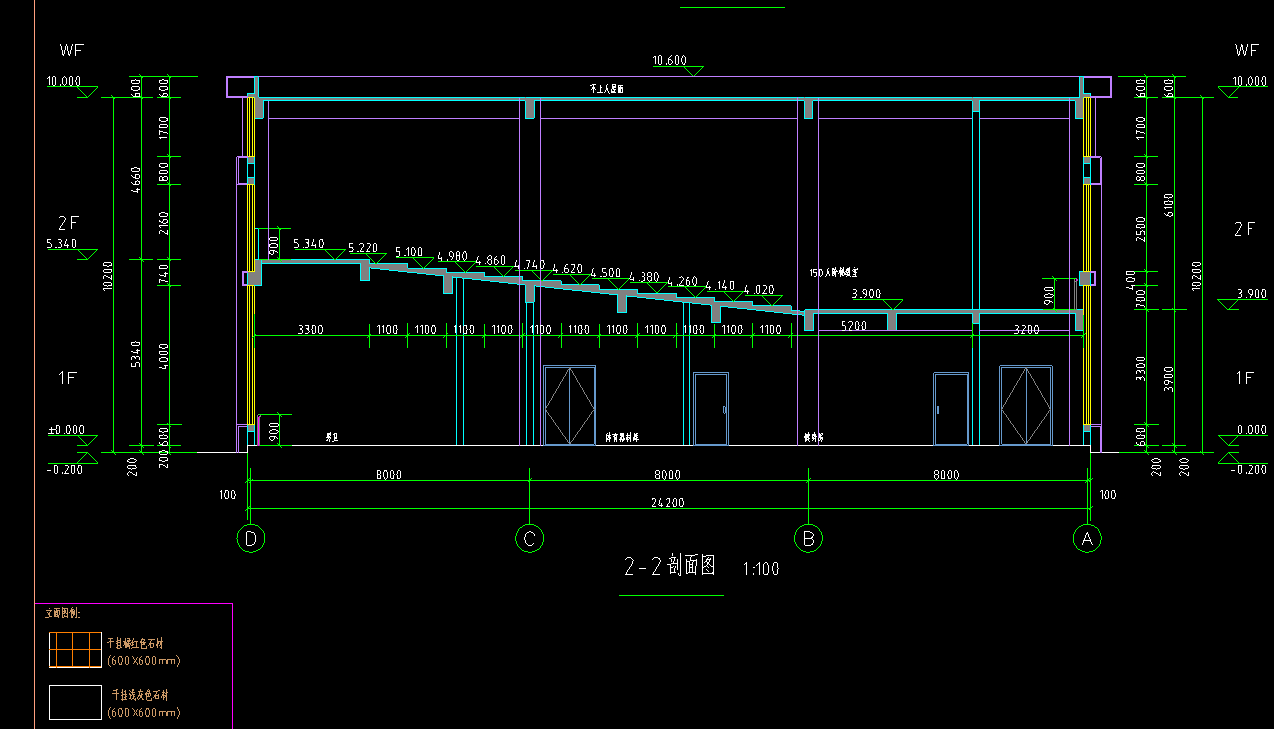
Task: Select the 10.600 roof elevation marker
Action: coord(669,61)
